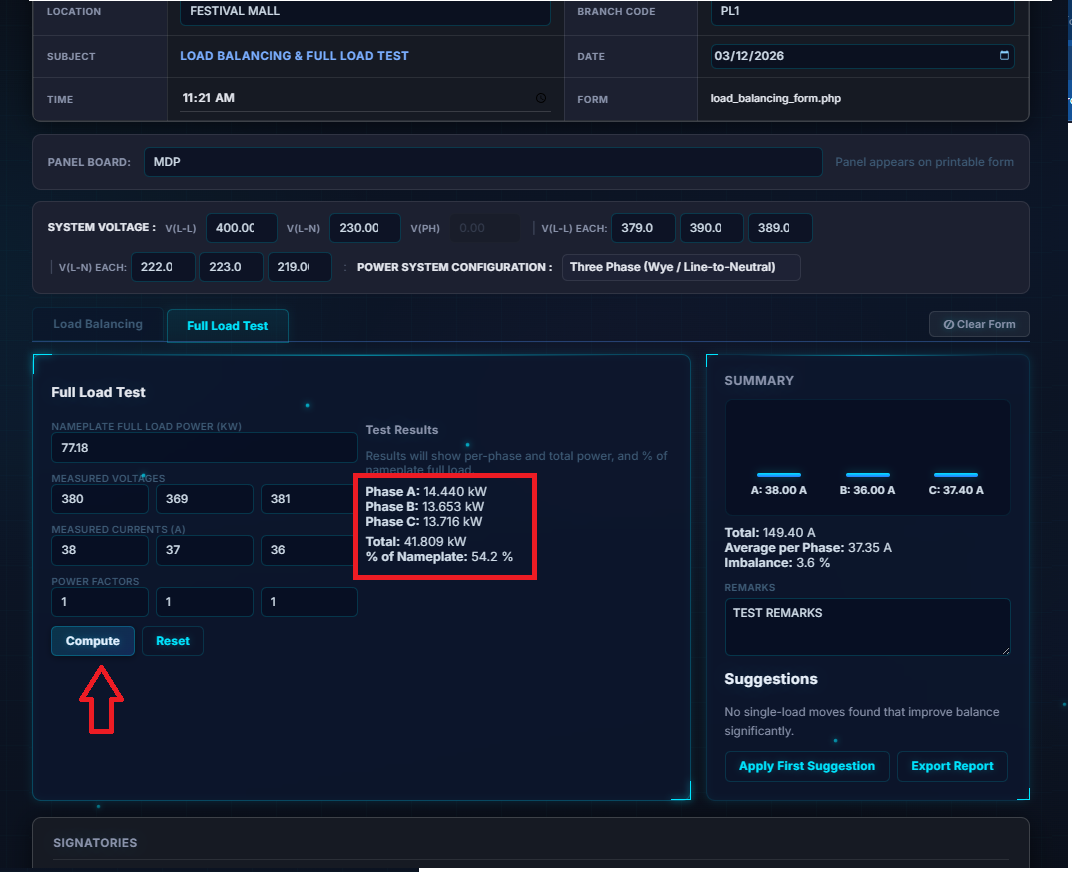Click the Location field with Festival Mall
Image resolution: width=1072 pixels, height=872 pixels.
pos(364,12)
